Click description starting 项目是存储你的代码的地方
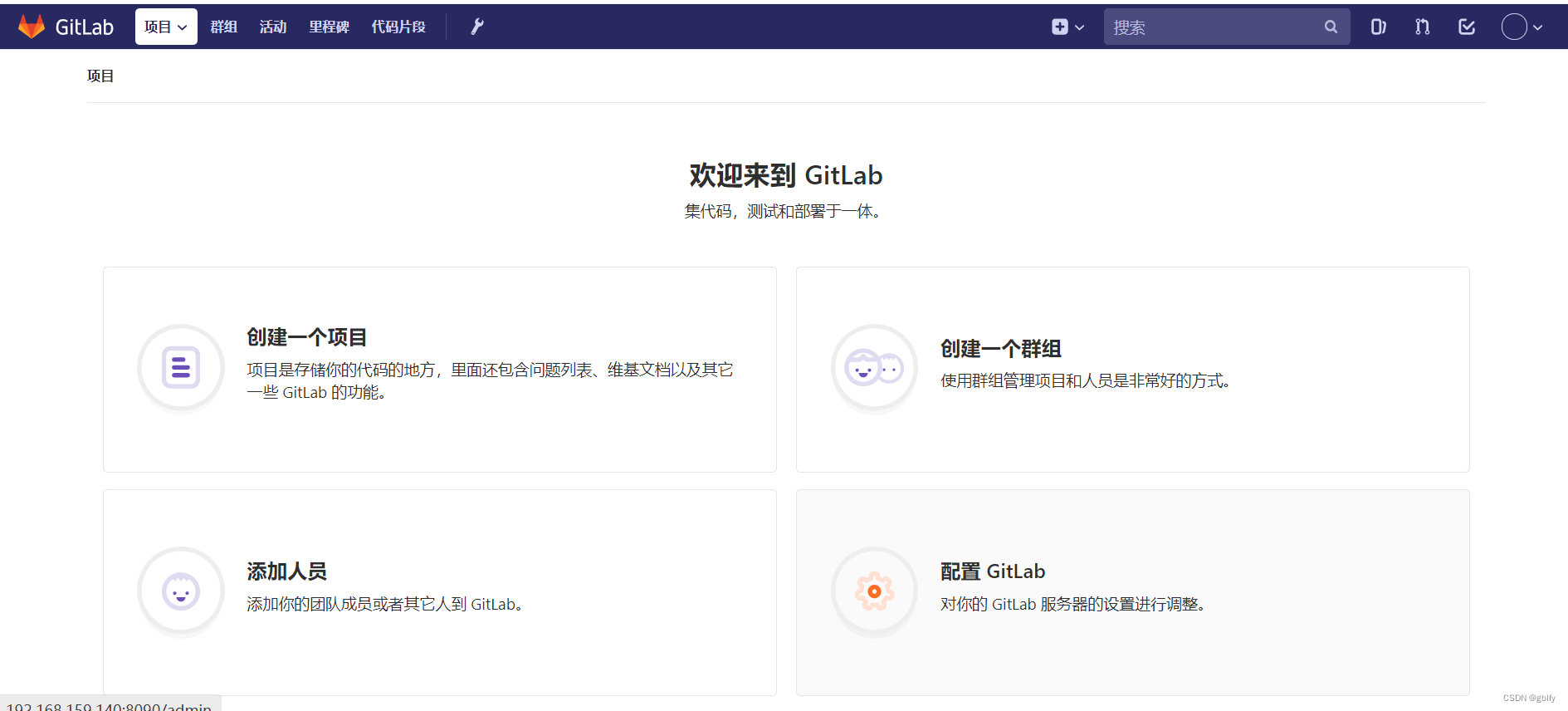Image resolution: width=1568 pixels, height=711 pixels. tap(490, 380)
